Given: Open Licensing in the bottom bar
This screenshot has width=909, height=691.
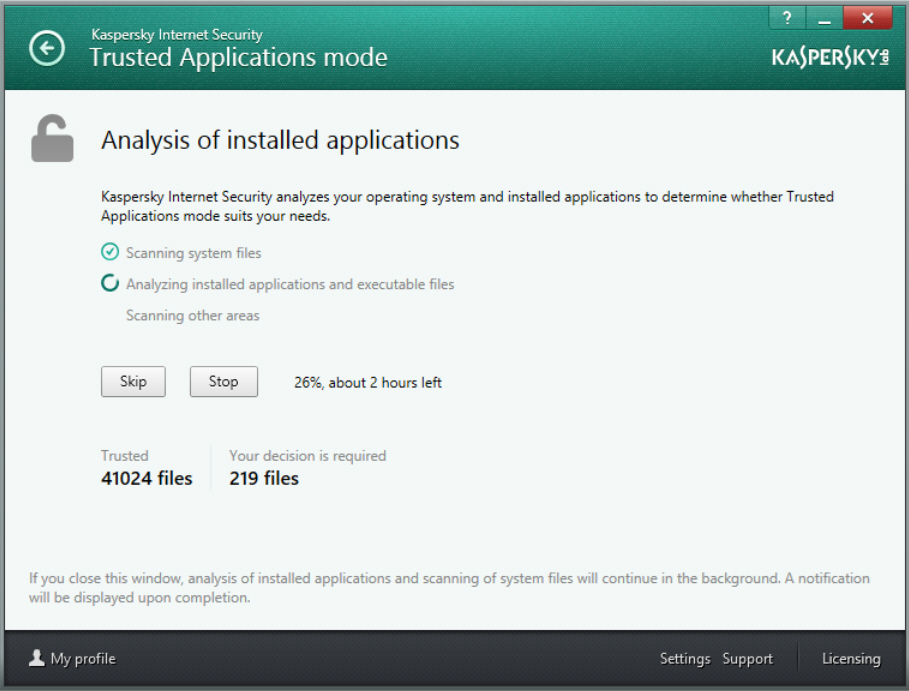Looking at the screenshot, I should coord(851,659).
